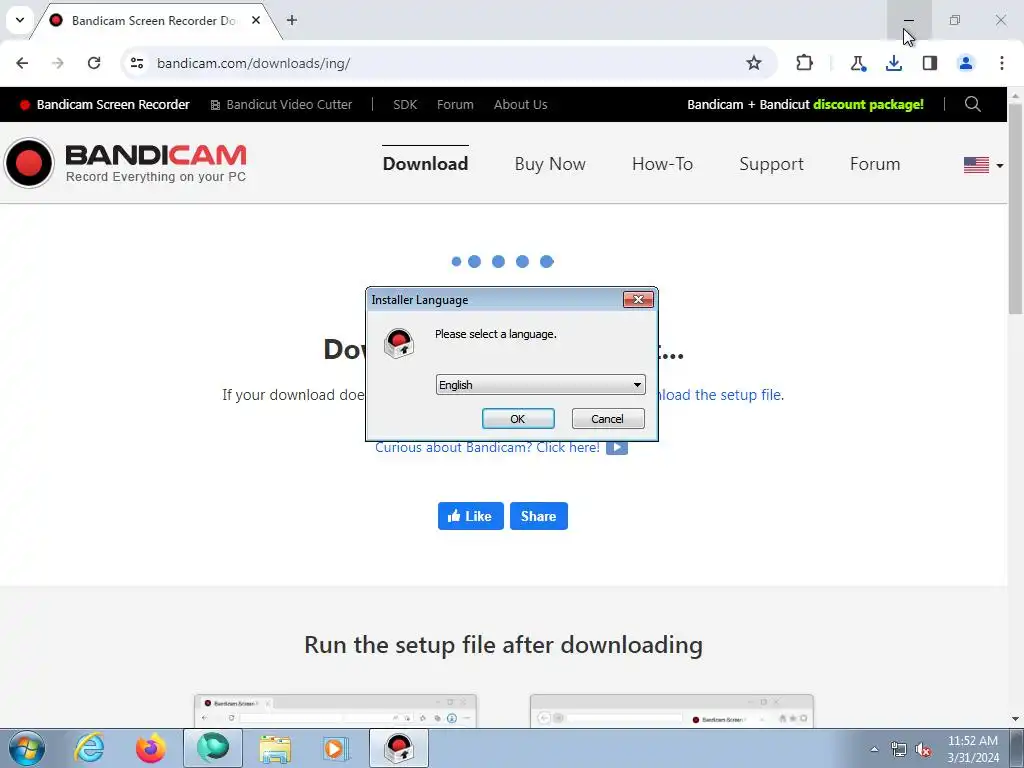Click the site search magnifier icon

point(972,104)
